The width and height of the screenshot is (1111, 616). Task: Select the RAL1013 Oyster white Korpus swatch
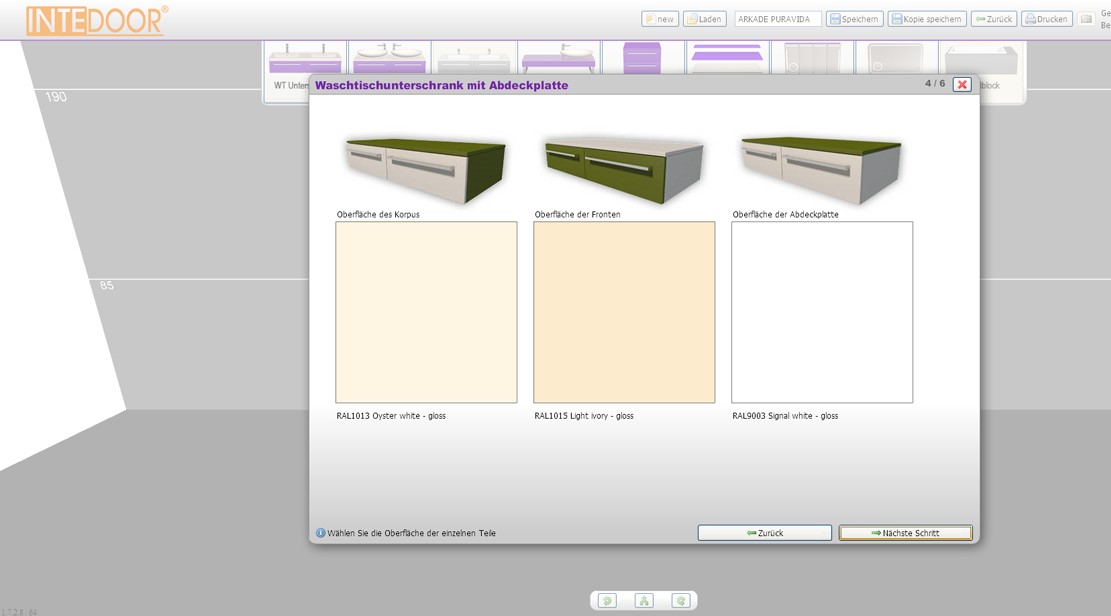point(426,312)
